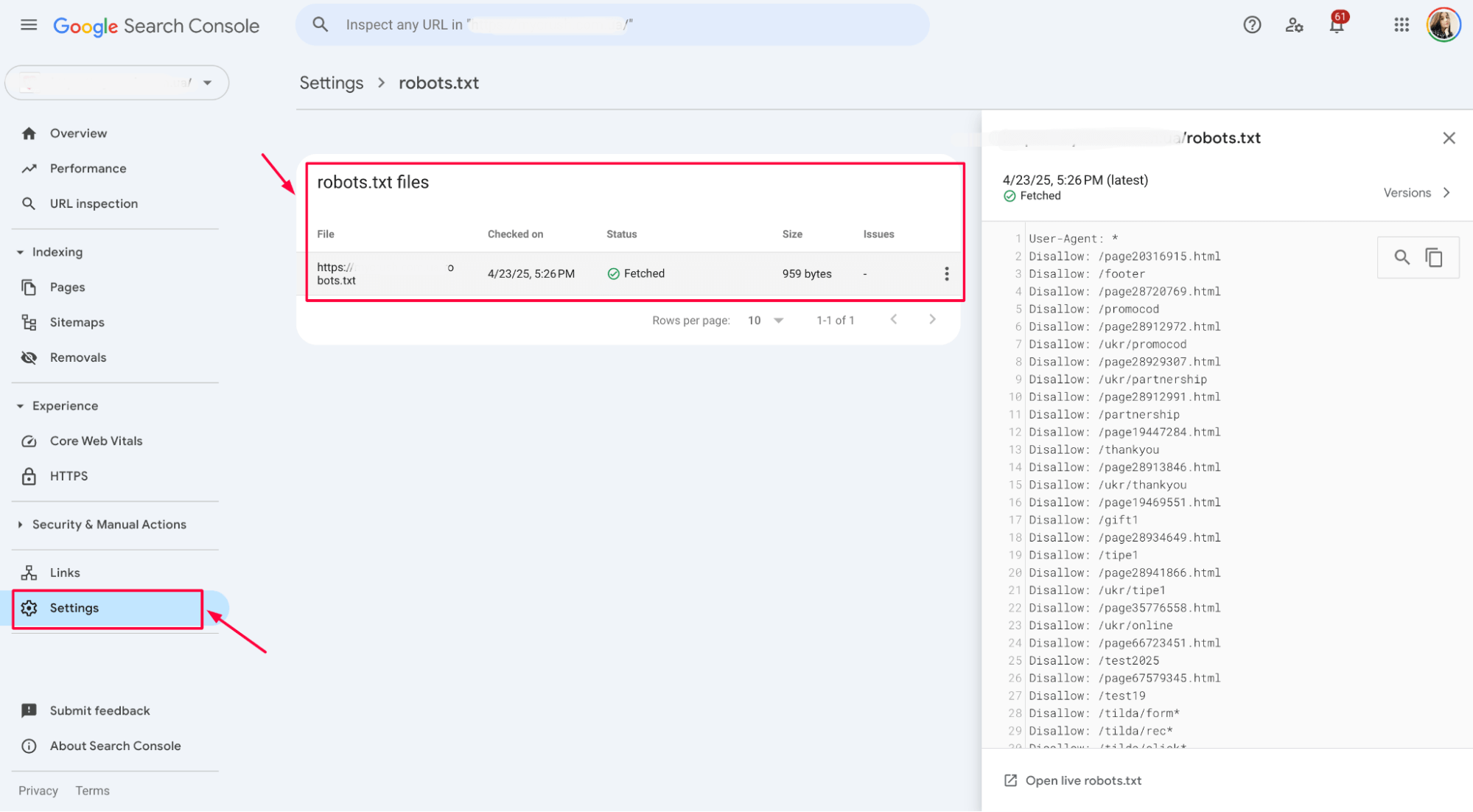Click the Pages documents icon

click(29, 287)
